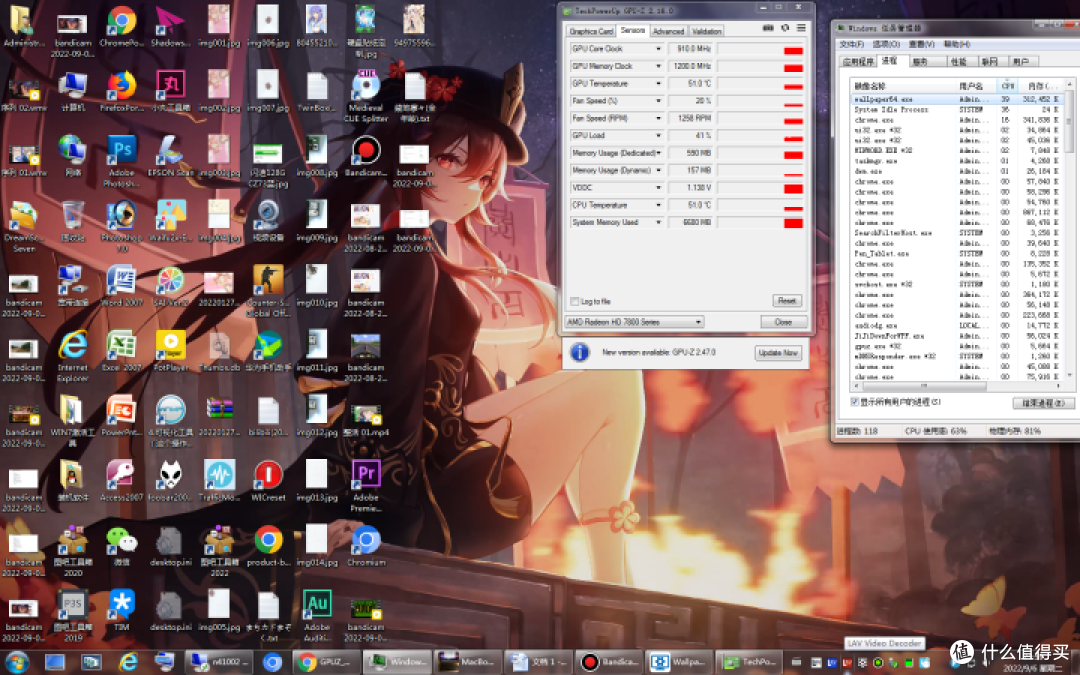Open PotPlayer desktop shortcut
The image size is (1080, 675).
coord(170,351)
